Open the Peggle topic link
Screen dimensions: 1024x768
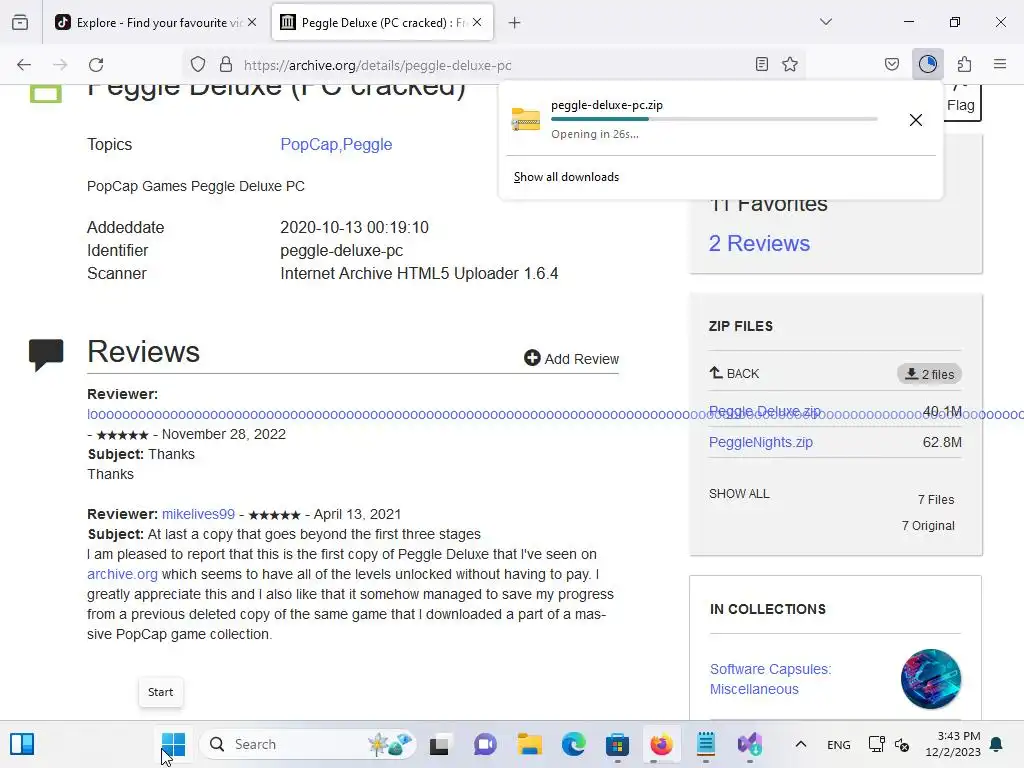coord(367,144)
